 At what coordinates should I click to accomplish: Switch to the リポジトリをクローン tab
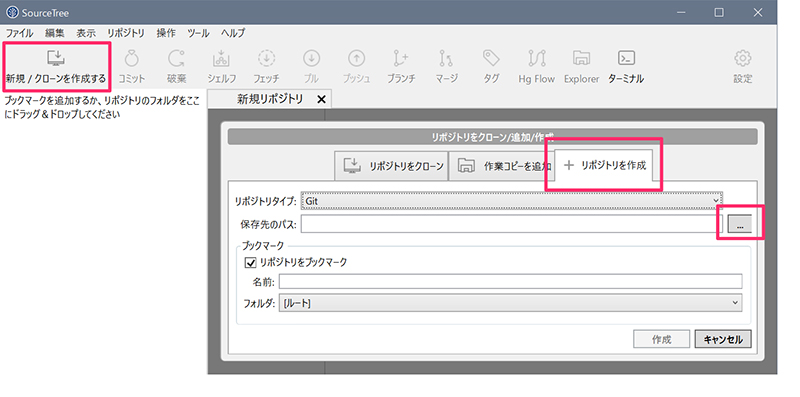click(391, 166)
